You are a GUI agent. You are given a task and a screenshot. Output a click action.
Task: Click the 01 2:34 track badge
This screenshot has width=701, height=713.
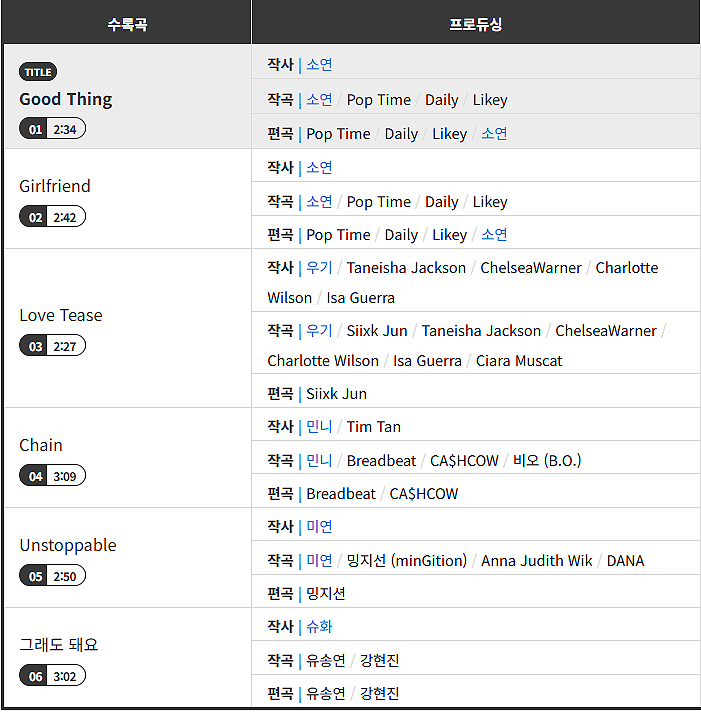point(52,129)
